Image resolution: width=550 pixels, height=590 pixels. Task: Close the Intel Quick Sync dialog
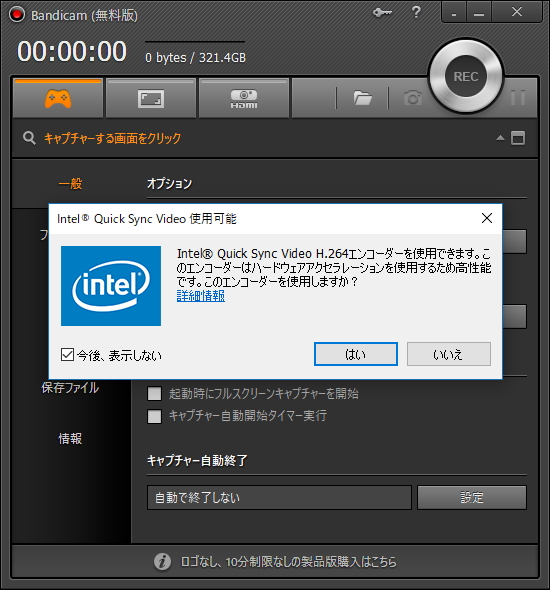tap(487, 218)
